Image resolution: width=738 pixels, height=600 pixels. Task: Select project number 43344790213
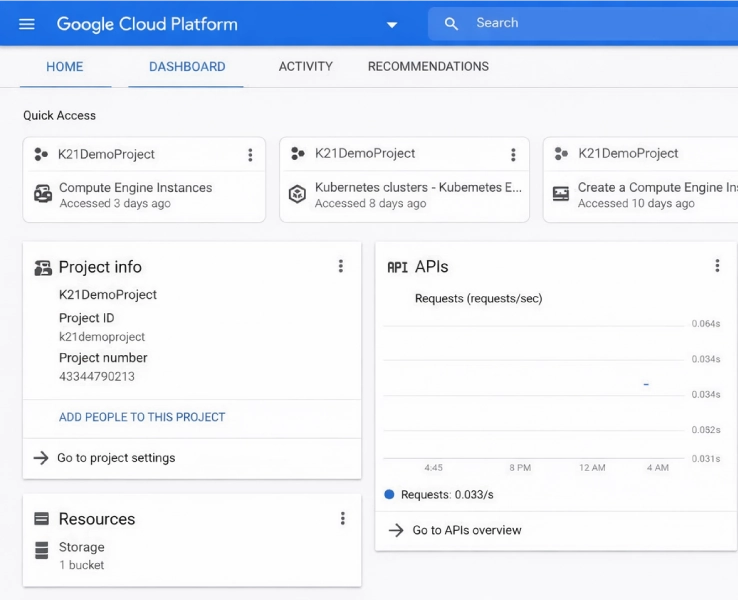click(x=97, y=376)
